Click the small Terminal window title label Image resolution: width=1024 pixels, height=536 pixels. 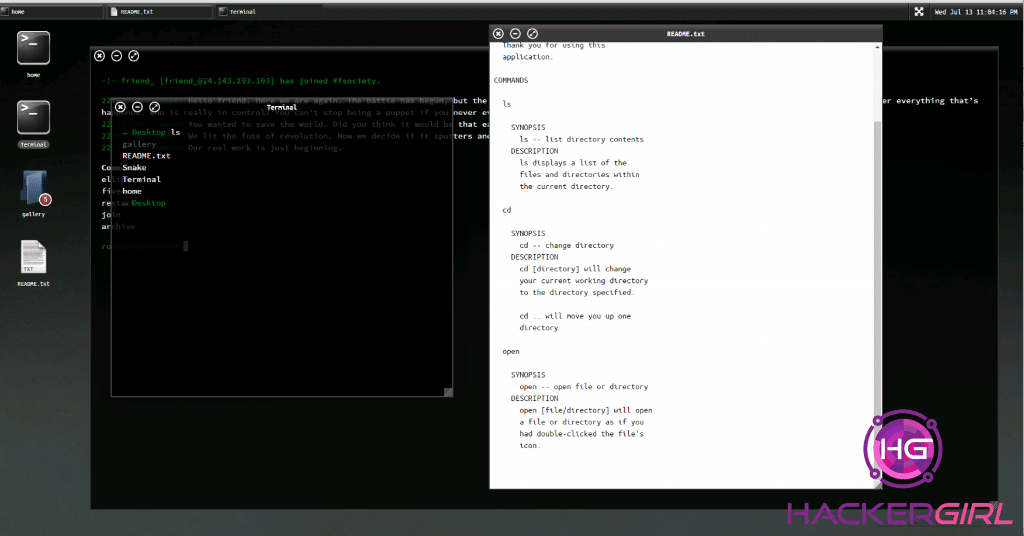(281, 107)
